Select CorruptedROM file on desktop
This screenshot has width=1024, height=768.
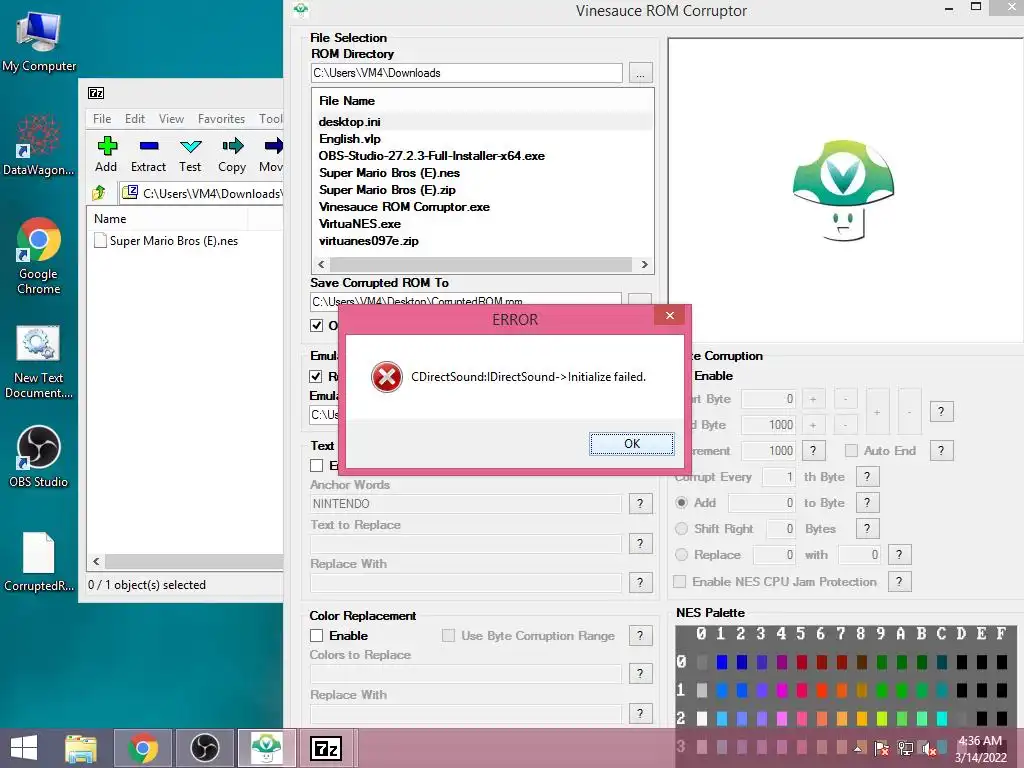39,562
